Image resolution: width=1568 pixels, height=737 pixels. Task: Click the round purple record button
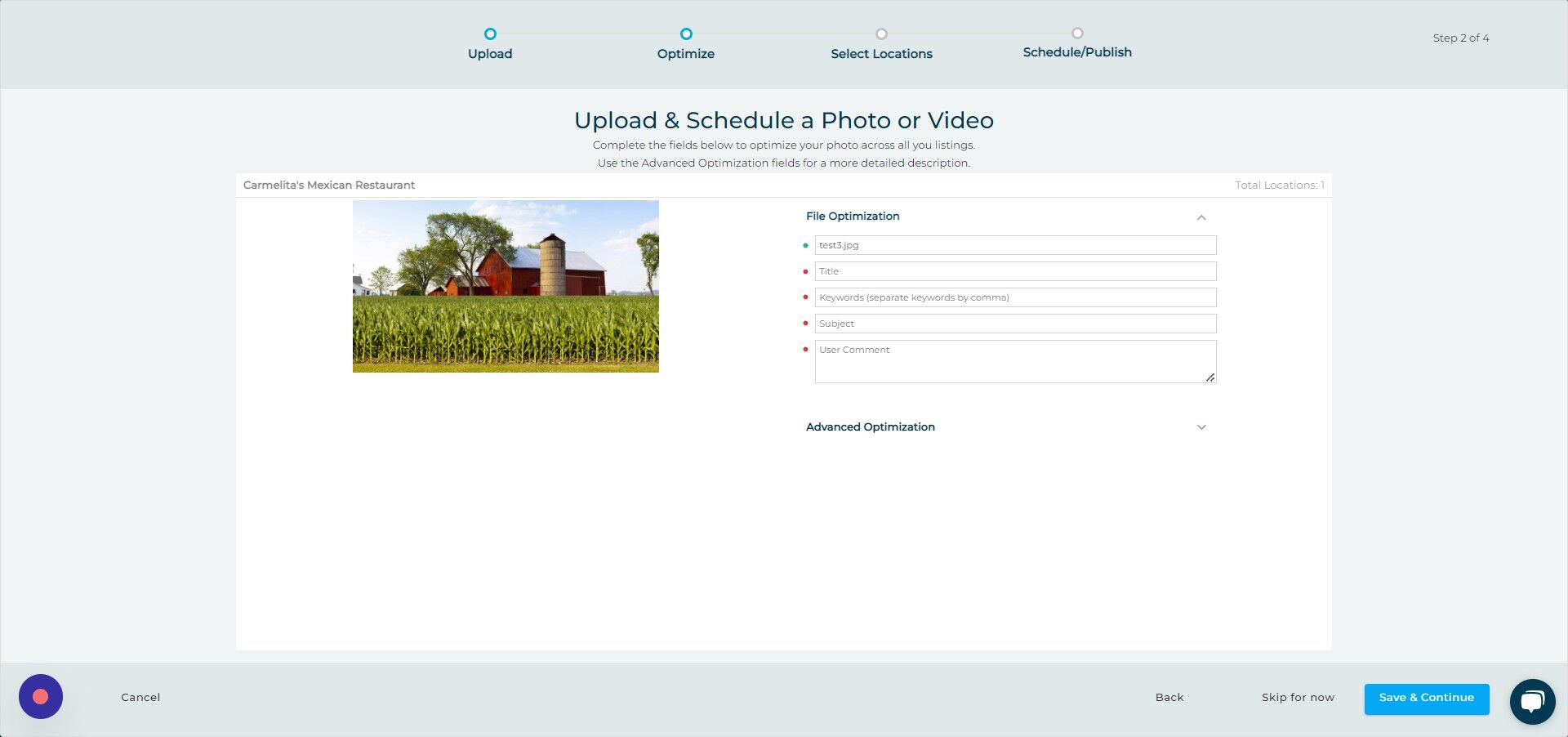(x=41, y=696)
